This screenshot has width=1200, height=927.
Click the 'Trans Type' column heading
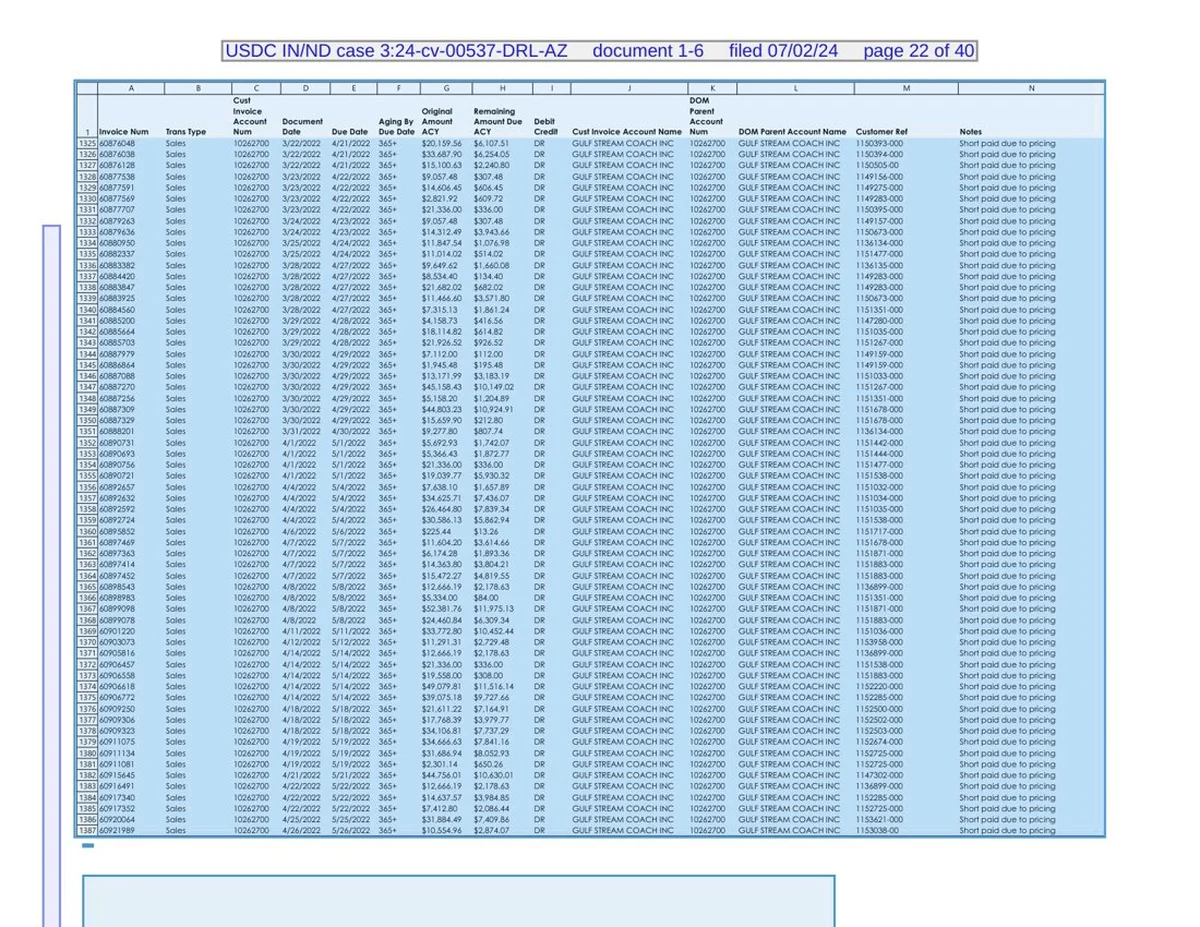point(186,132)
